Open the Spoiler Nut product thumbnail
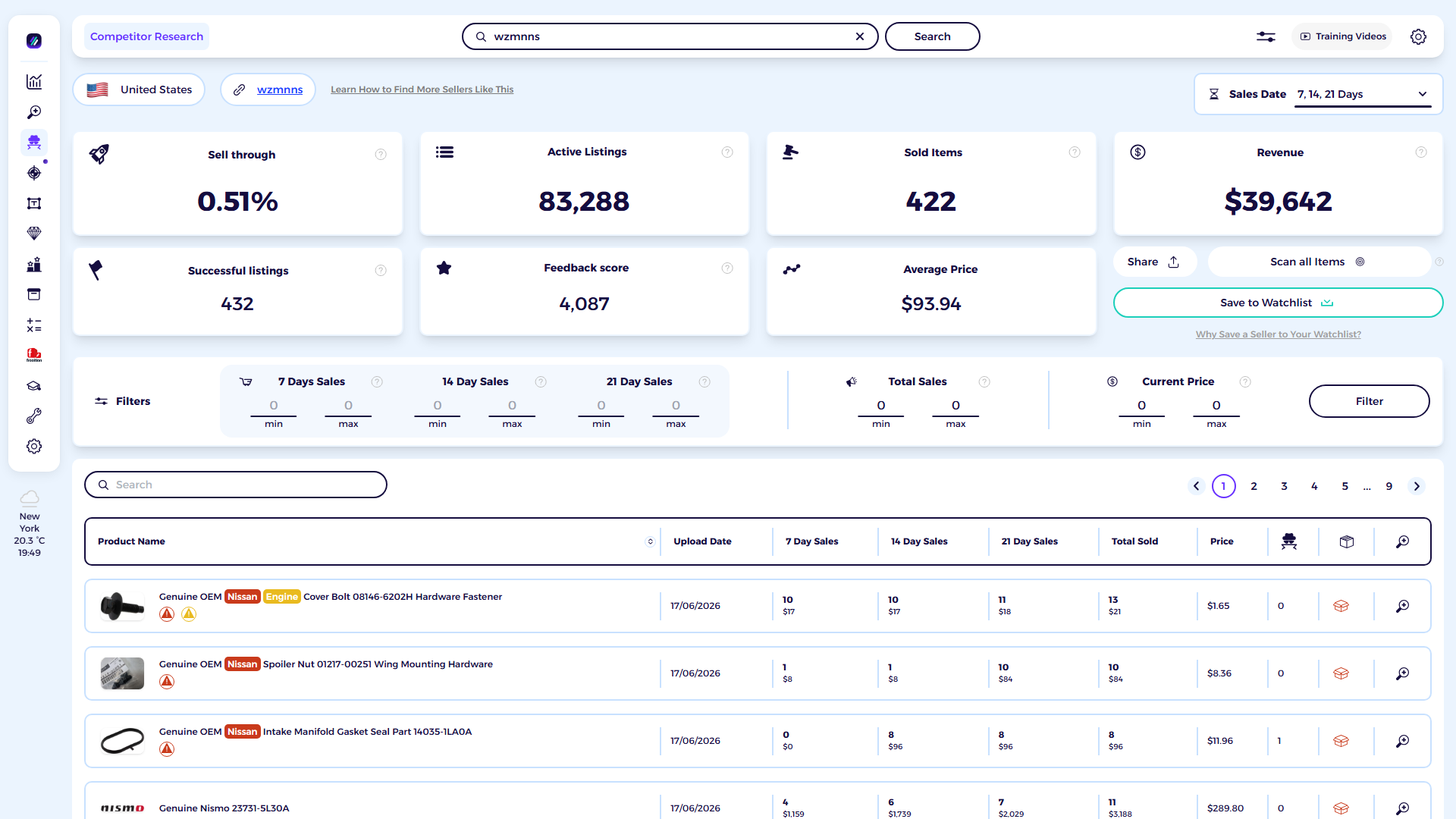1456x819 pixels. [122, 673]
